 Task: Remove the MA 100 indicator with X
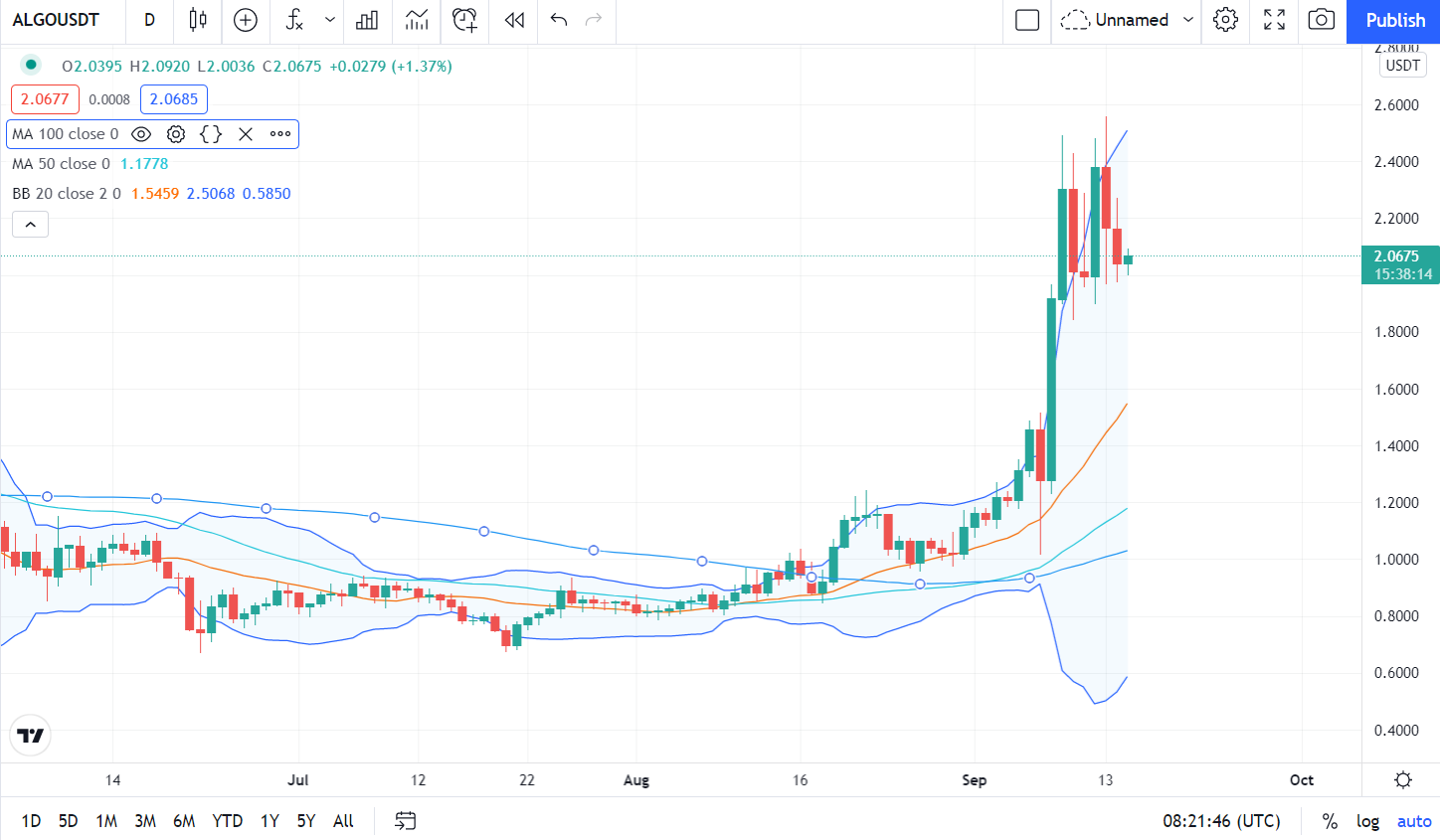coord(246,134)
